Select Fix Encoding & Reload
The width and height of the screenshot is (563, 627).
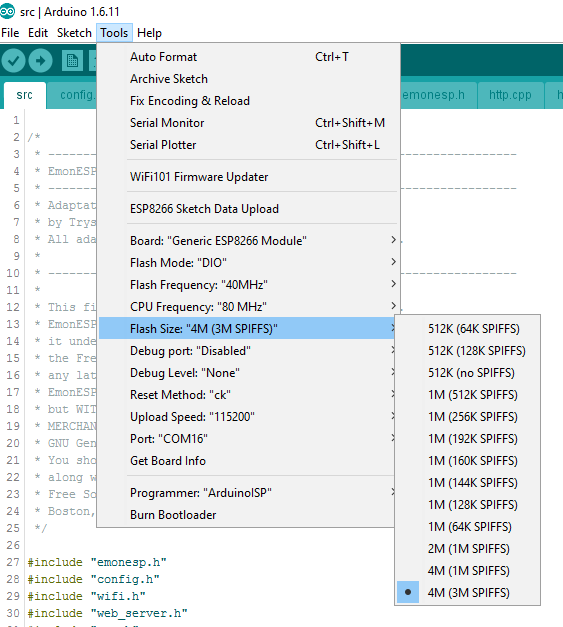[248, 101]
